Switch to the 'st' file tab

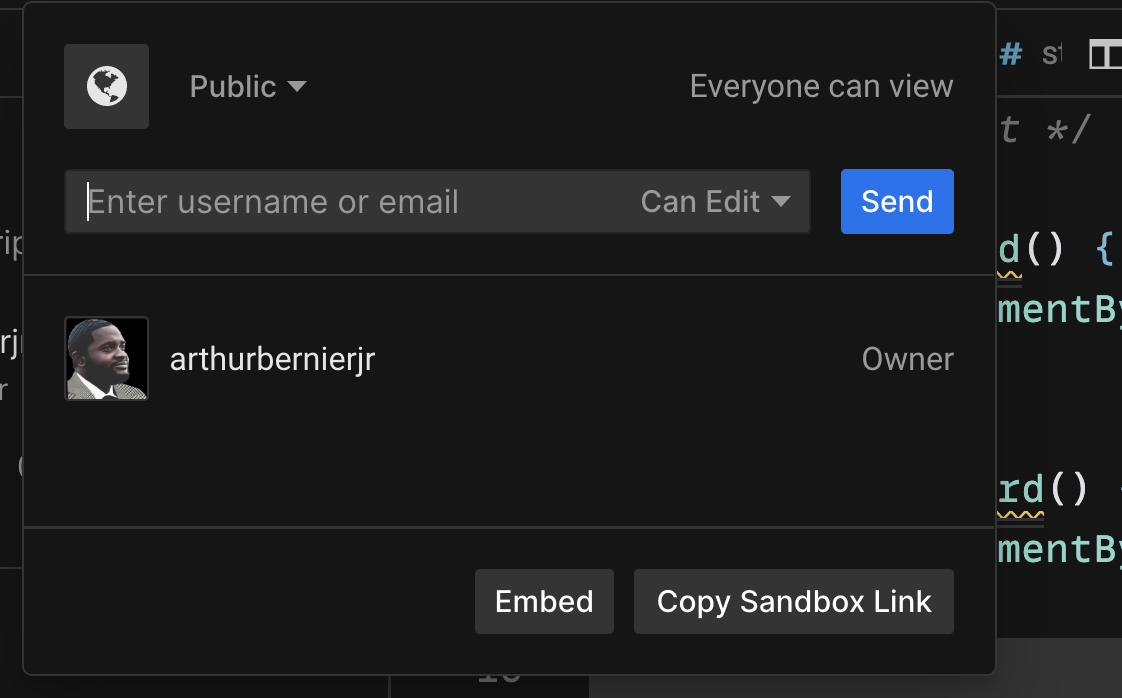pos(1051,54)
